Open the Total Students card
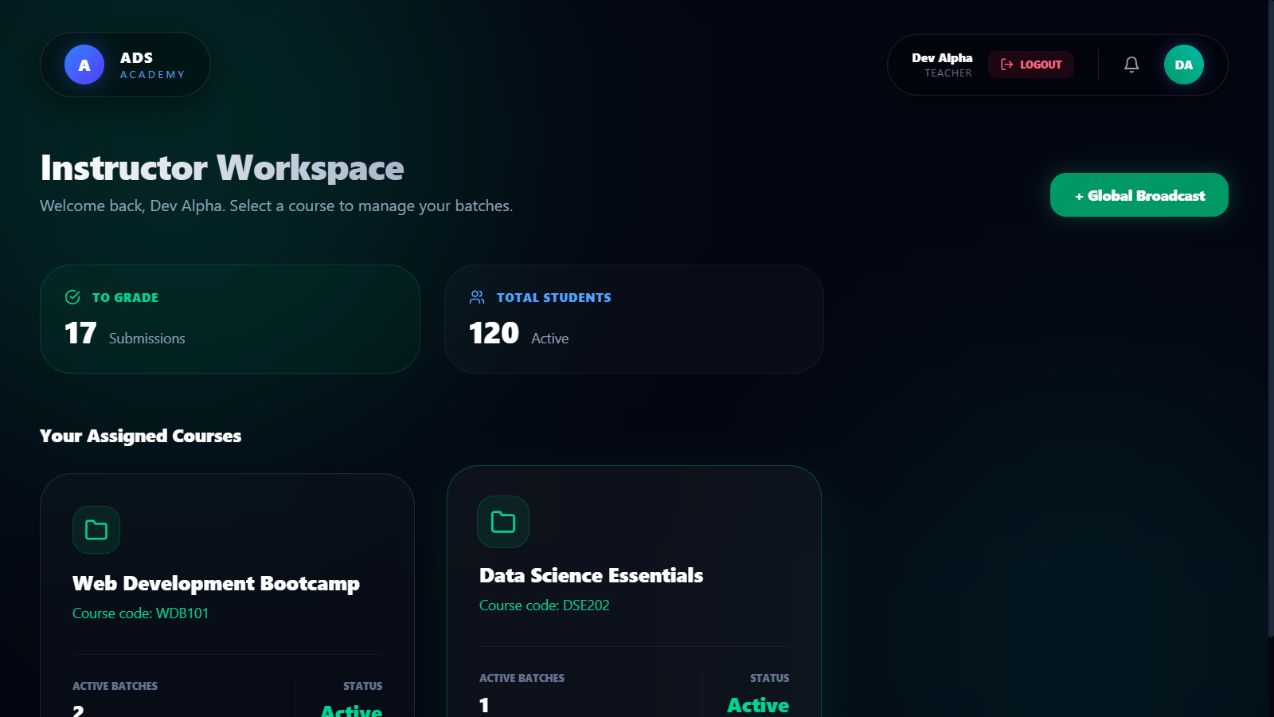The image size is (1274, 717). (634, 319)
